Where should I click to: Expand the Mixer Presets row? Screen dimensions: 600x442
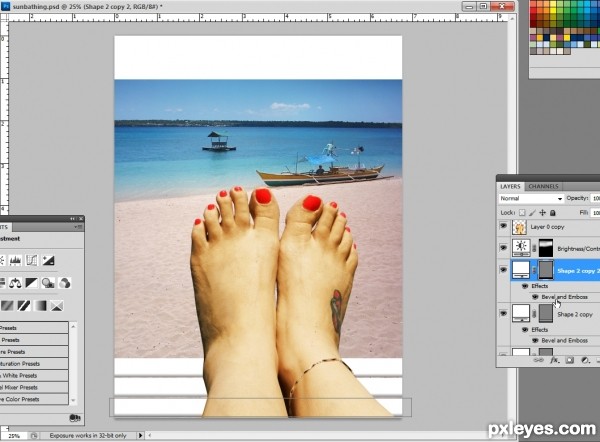(34, 387)
